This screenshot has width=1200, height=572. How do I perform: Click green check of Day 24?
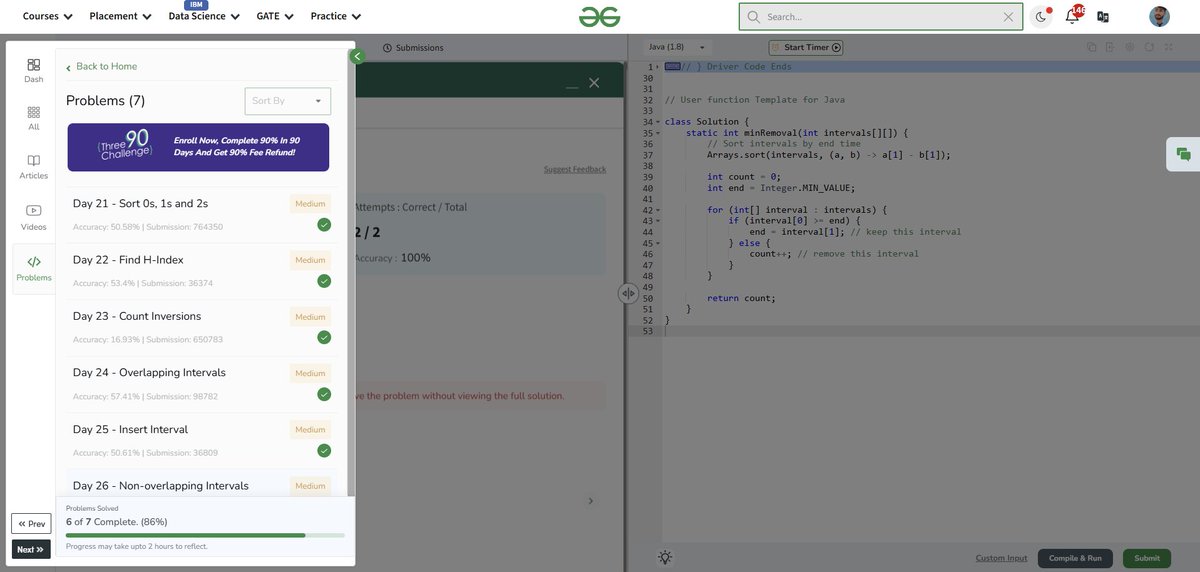point(324,394)
